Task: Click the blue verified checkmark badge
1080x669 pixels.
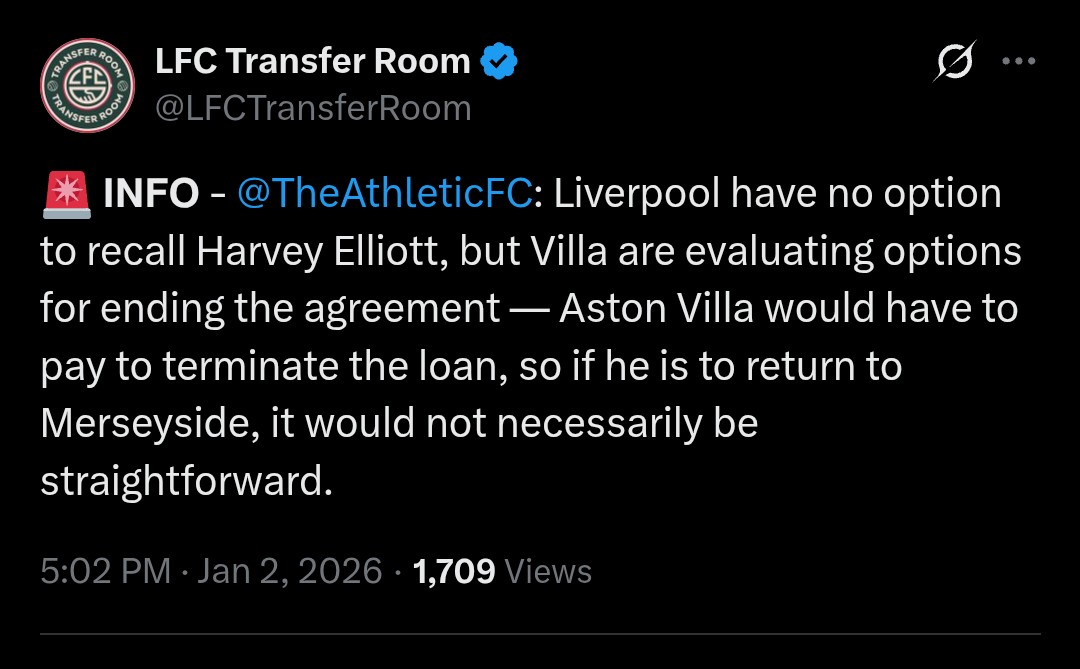Action: point(499,63)
